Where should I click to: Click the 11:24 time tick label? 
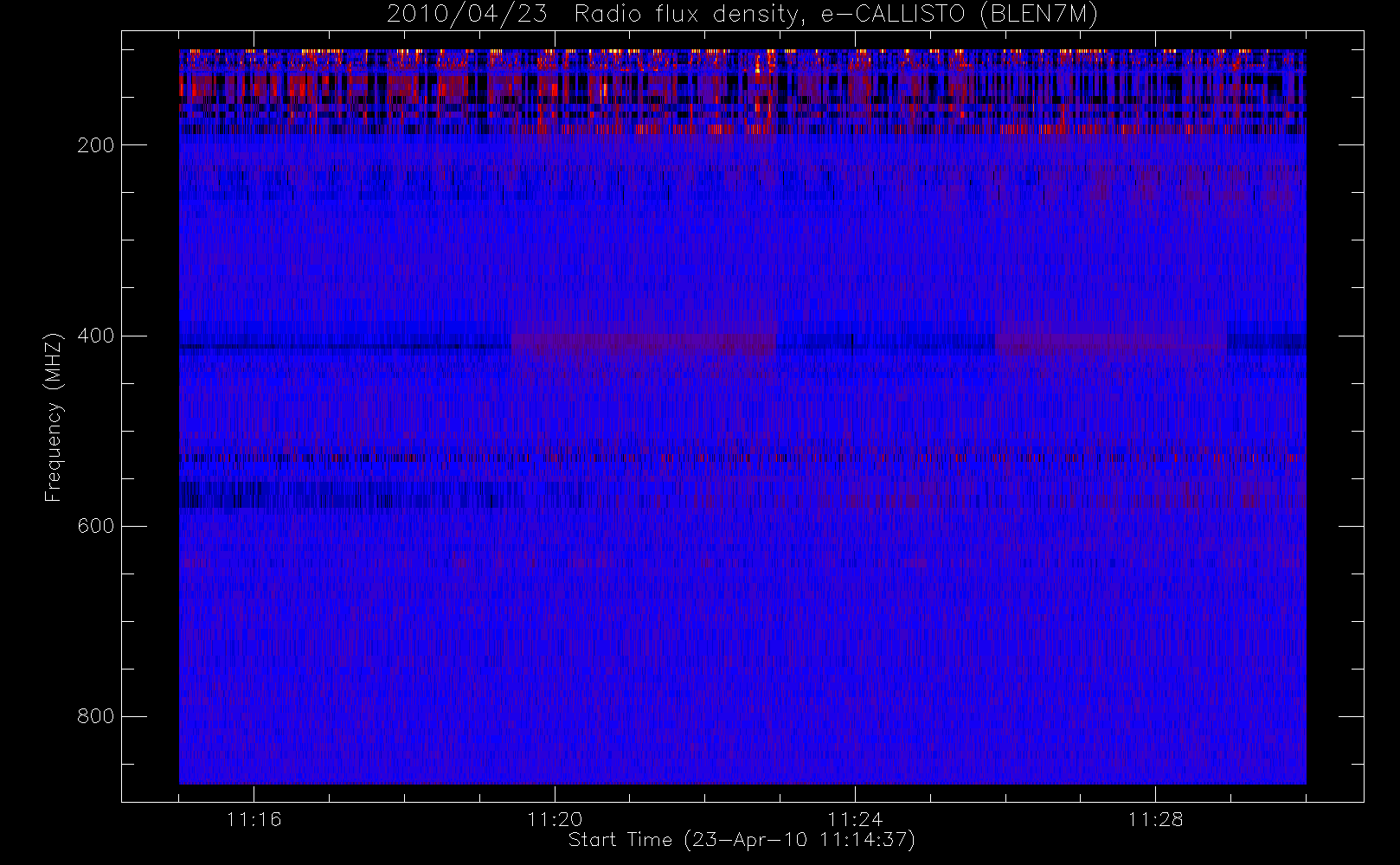(855, 819)
